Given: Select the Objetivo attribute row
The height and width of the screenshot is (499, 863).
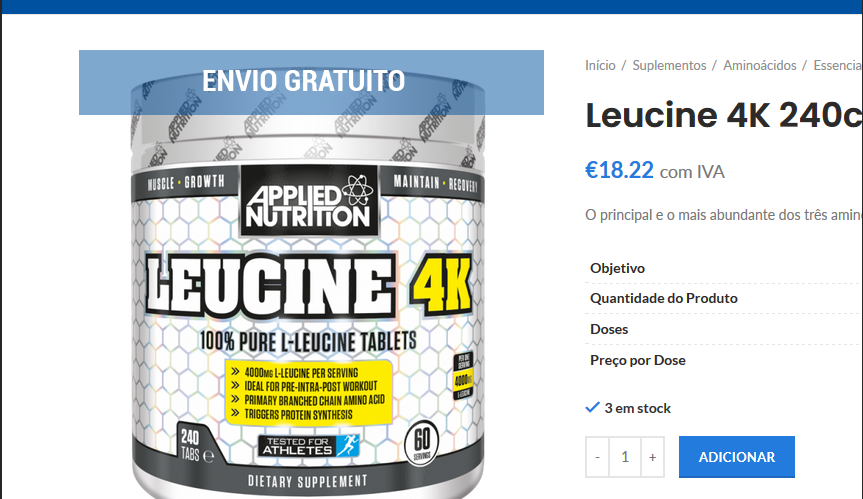Looking at the screenshot, I should click(724, 268).
